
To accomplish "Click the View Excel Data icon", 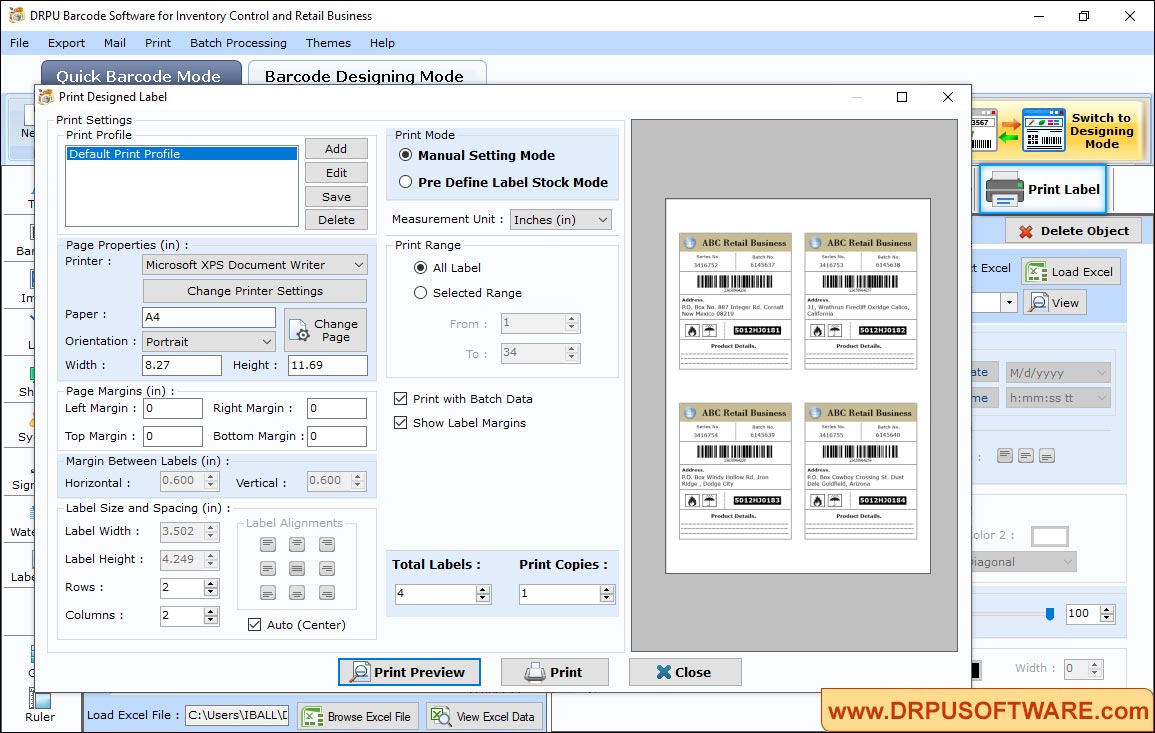I will coord(440,716).
